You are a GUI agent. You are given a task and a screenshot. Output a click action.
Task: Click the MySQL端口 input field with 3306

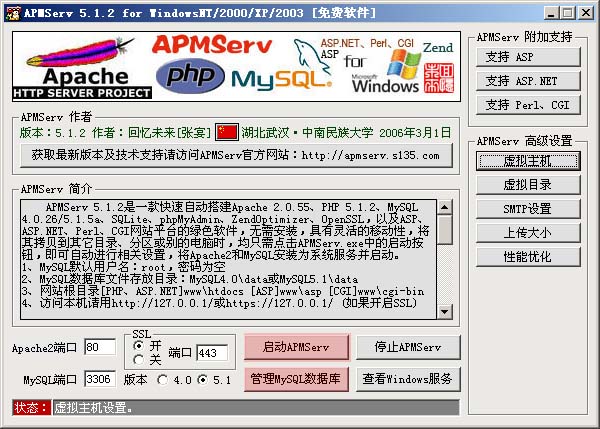click(99, 379)
